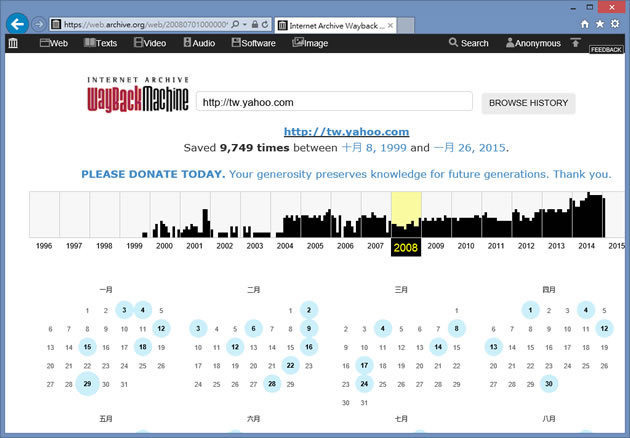Viewport: 630px width, 438px height.
Task: Open favorites star icon
Action: coord(600,24)
